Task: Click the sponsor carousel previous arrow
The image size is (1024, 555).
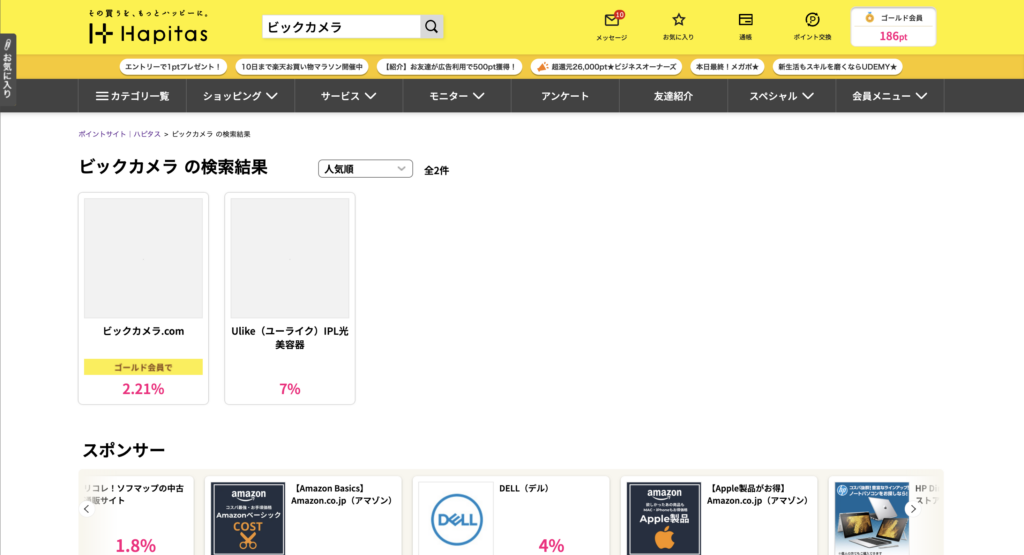Action: [x=86, y=509]
